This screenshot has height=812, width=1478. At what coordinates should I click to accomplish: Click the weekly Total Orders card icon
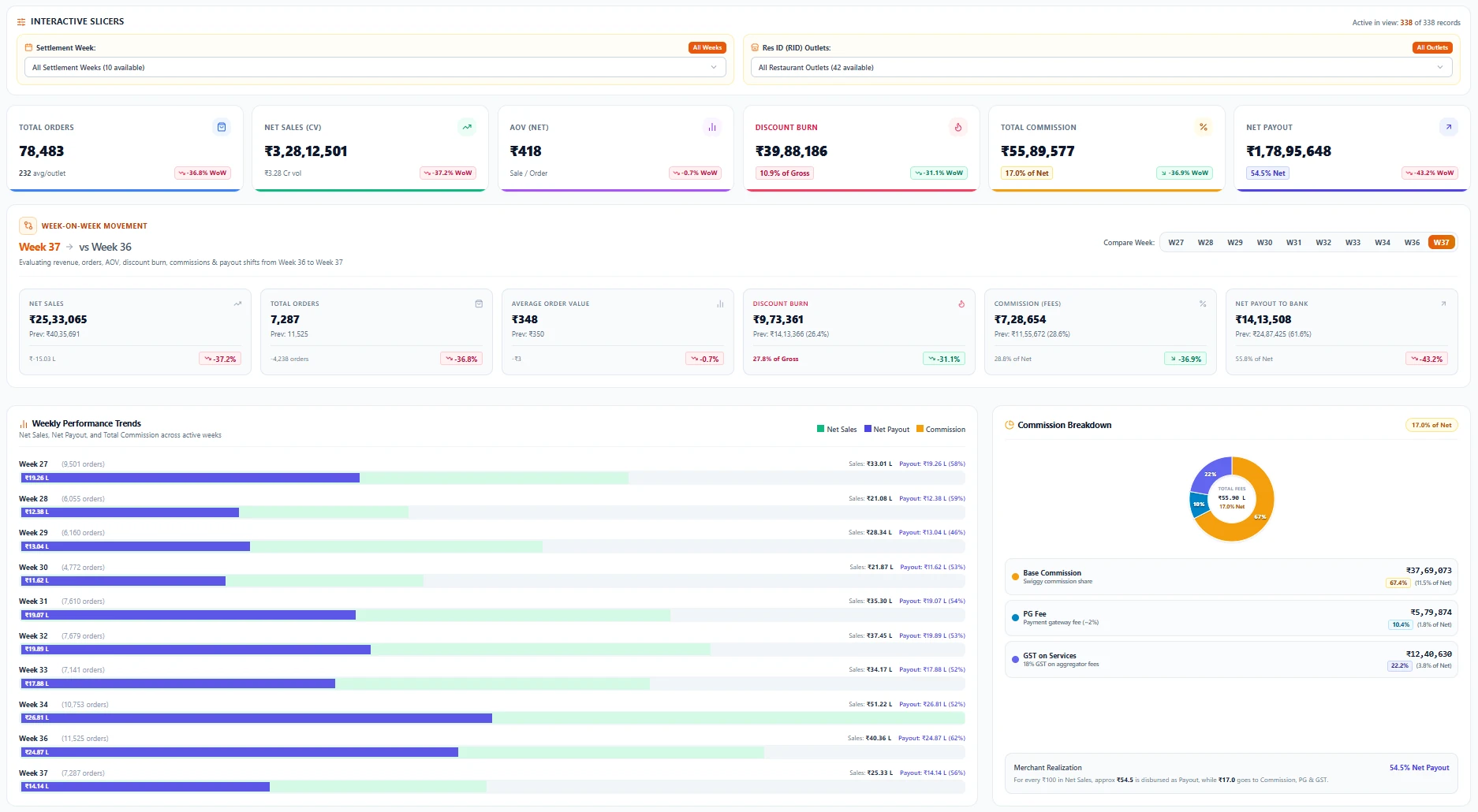coord(479,304)
